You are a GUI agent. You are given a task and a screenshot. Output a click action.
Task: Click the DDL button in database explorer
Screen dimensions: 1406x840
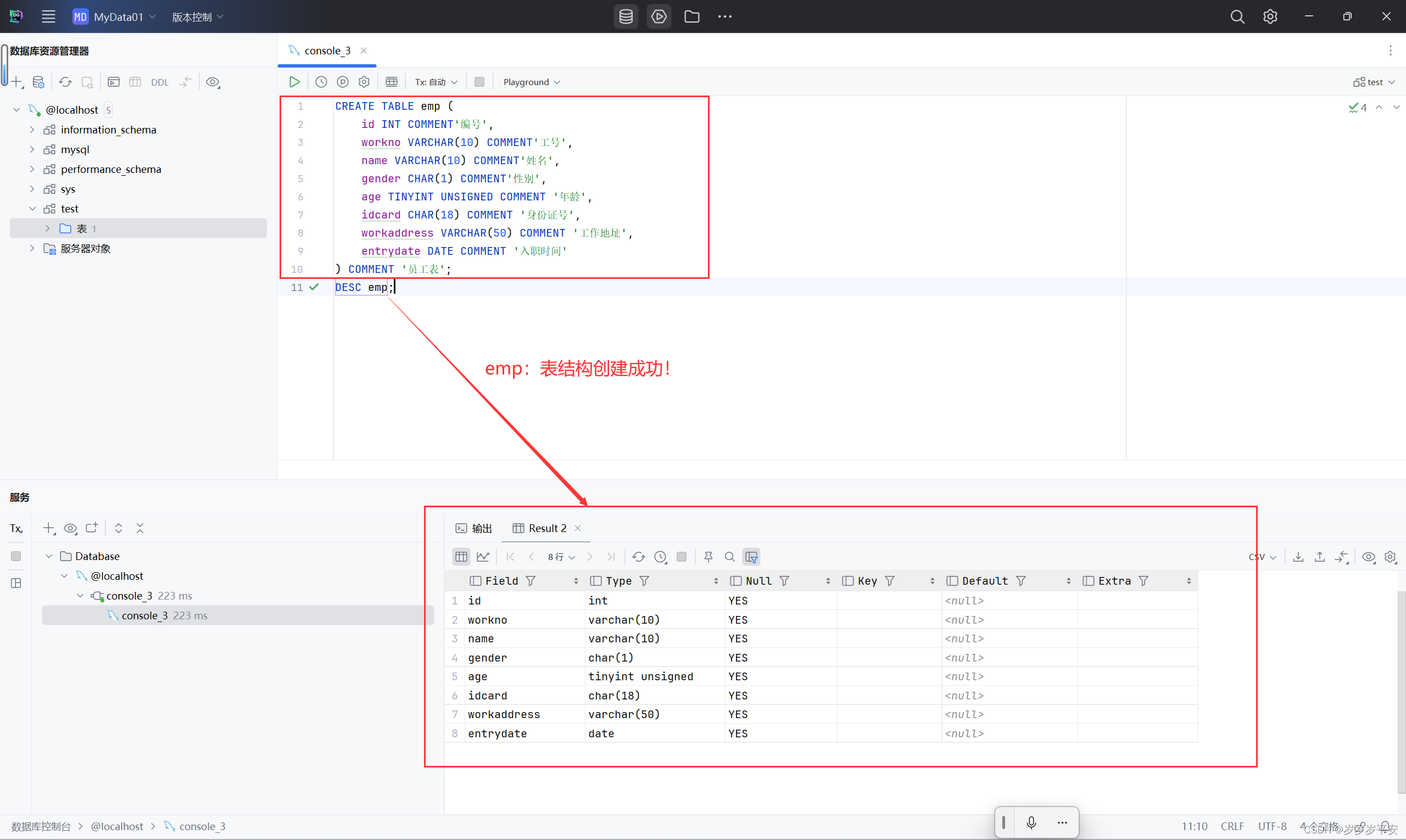pyautogui.click(x=160, y=83)
